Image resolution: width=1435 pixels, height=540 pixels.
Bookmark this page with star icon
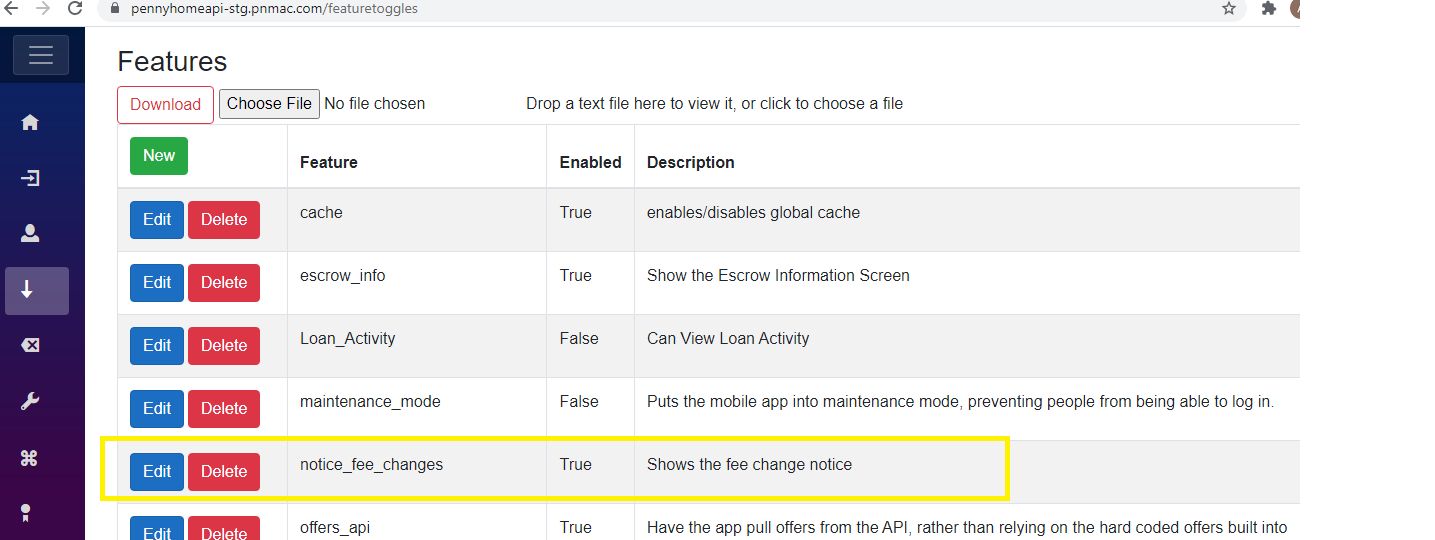coord(1229,9)
